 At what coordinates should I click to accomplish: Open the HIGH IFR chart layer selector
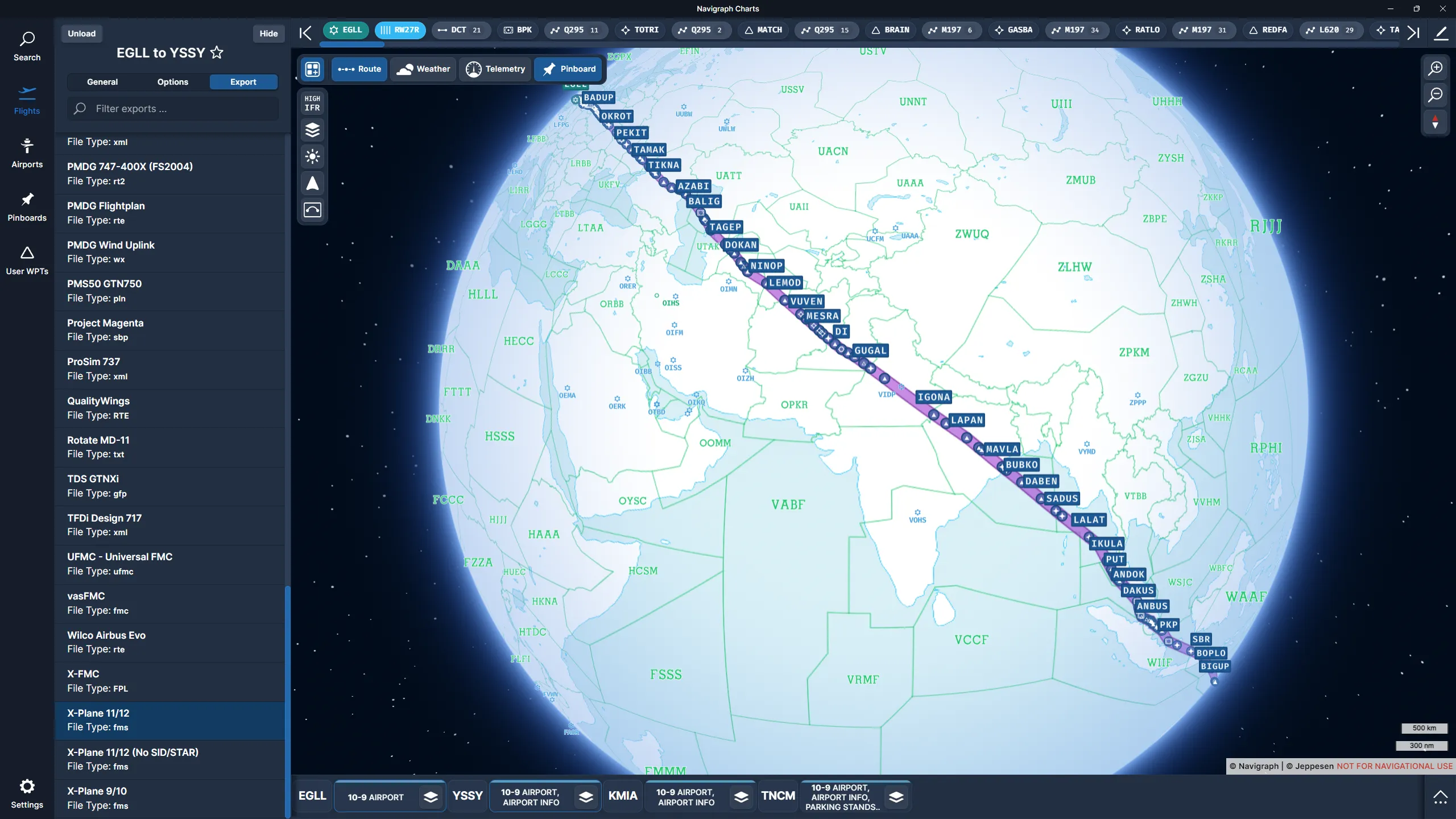coord(312,104)
